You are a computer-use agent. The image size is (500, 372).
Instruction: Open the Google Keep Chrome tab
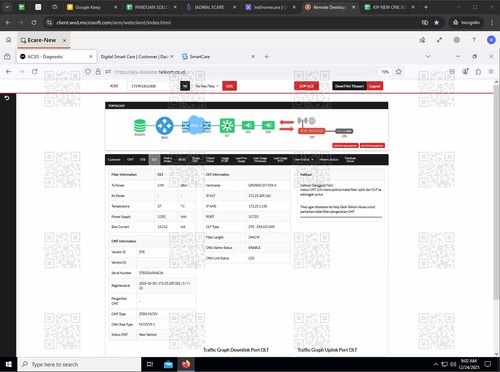[x=92, y=7]
